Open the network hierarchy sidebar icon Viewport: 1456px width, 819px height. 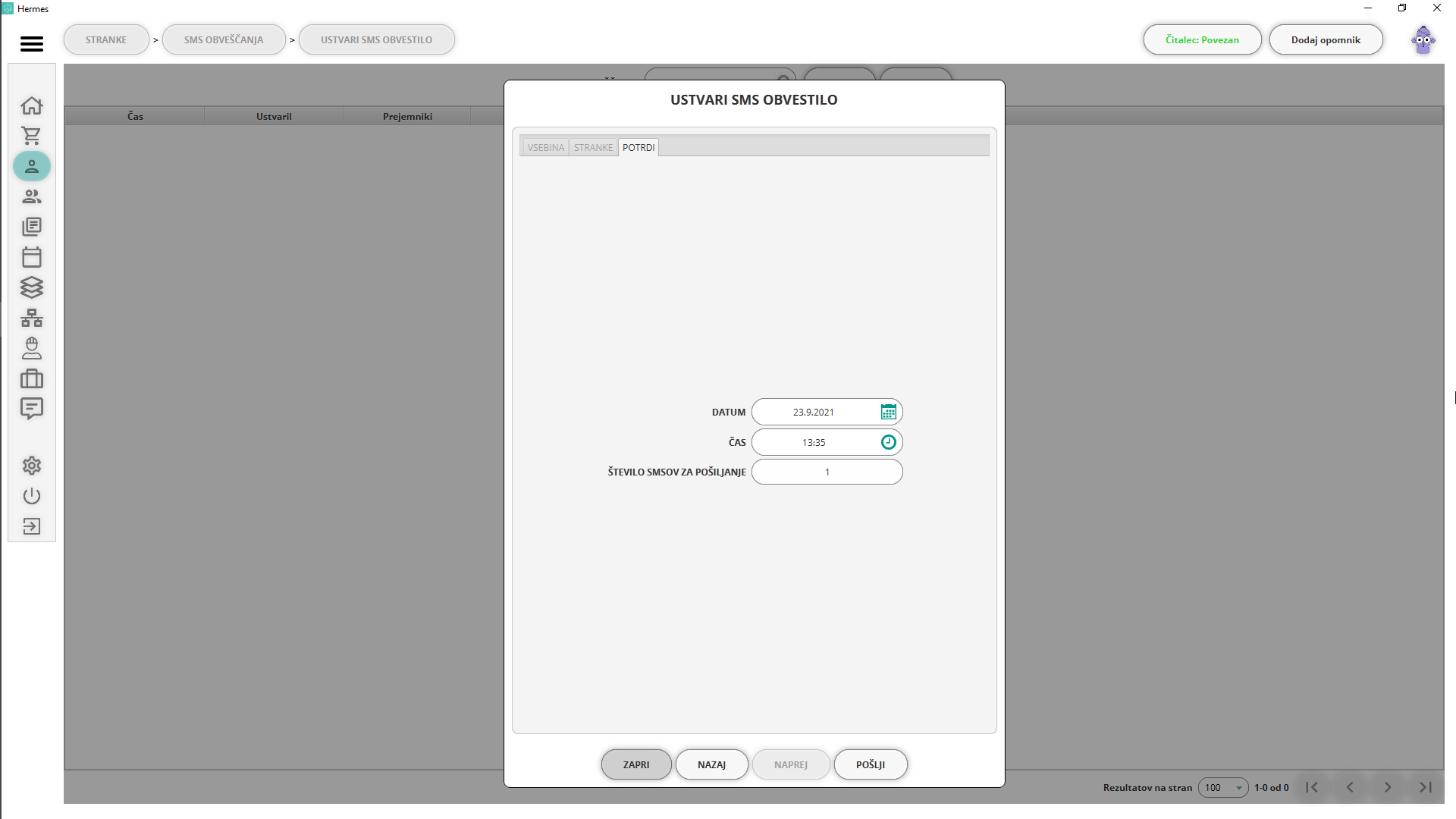(x=32, y=318)
